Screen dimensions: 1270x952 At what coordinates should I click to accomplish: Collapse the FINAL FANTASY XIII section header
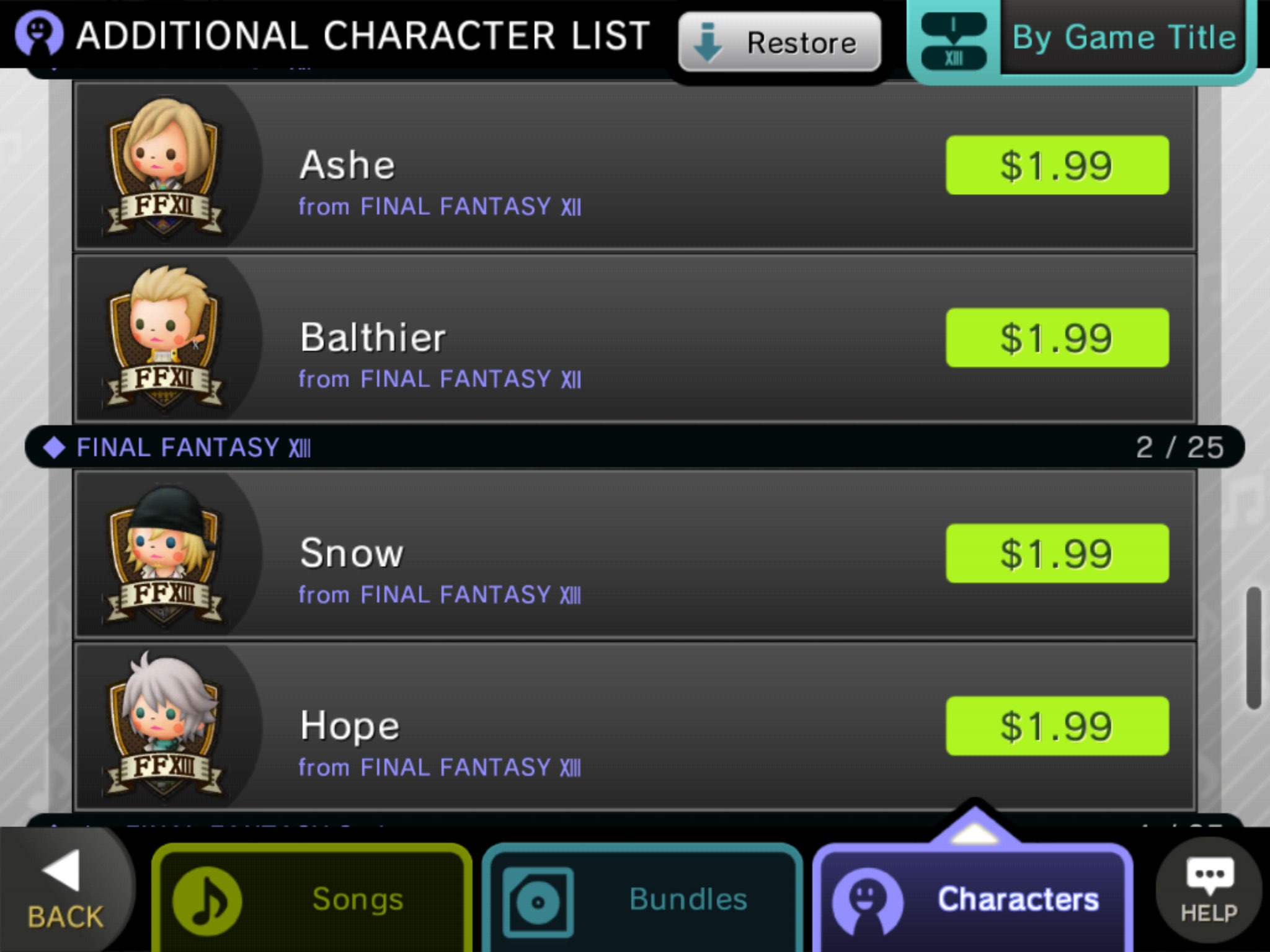[x=634, y=447]
